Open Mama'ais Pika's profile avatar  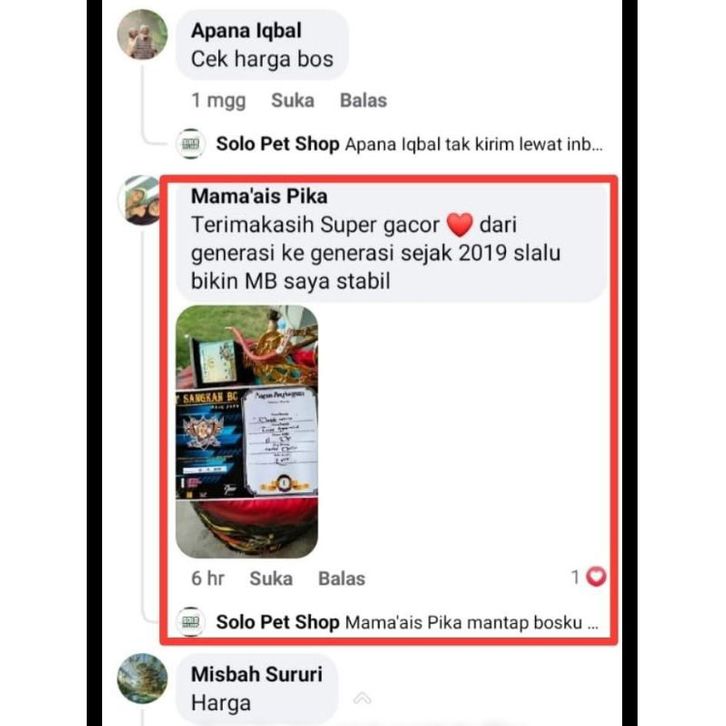[139, 200]
